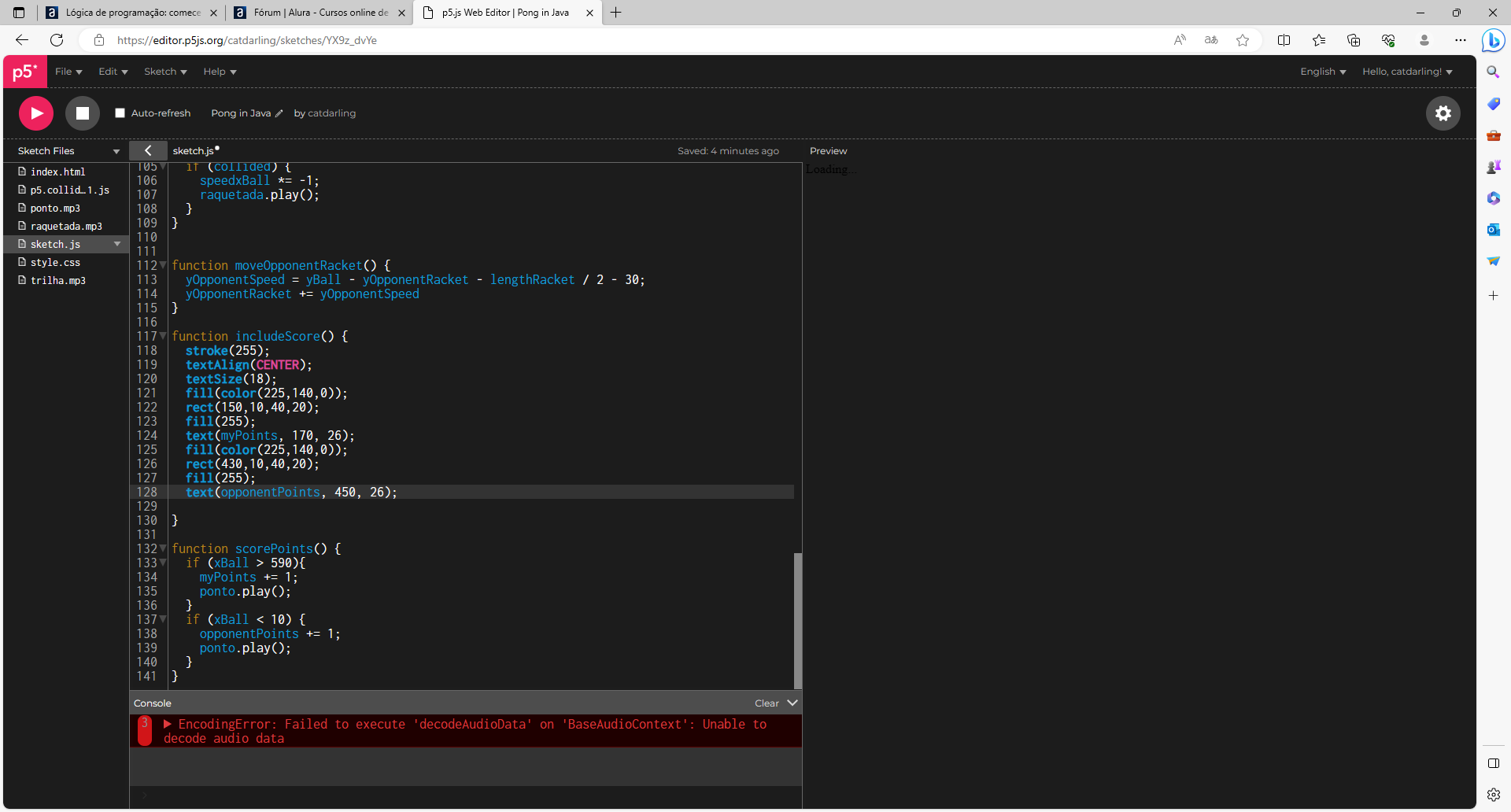Open Read aloud in address bar

click(1180, 40)
